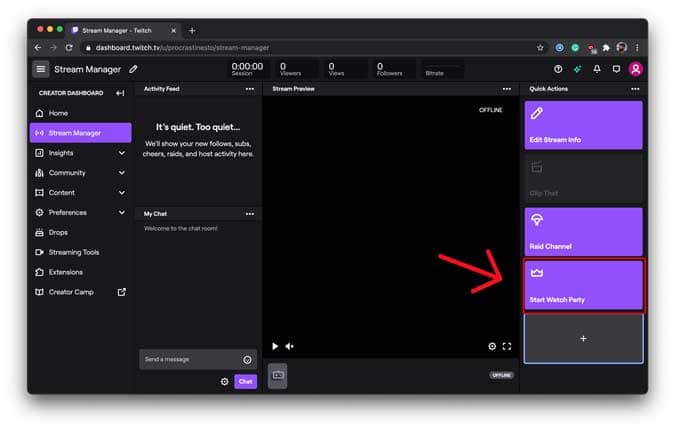Click the Start Watch Party quick action

point(583,285)
